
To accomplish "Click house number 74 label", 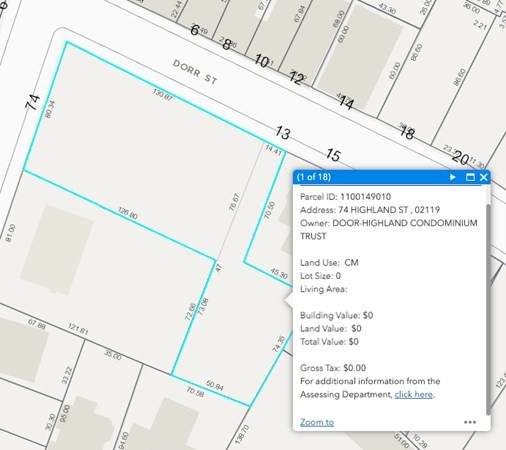I will click(33, 102).
